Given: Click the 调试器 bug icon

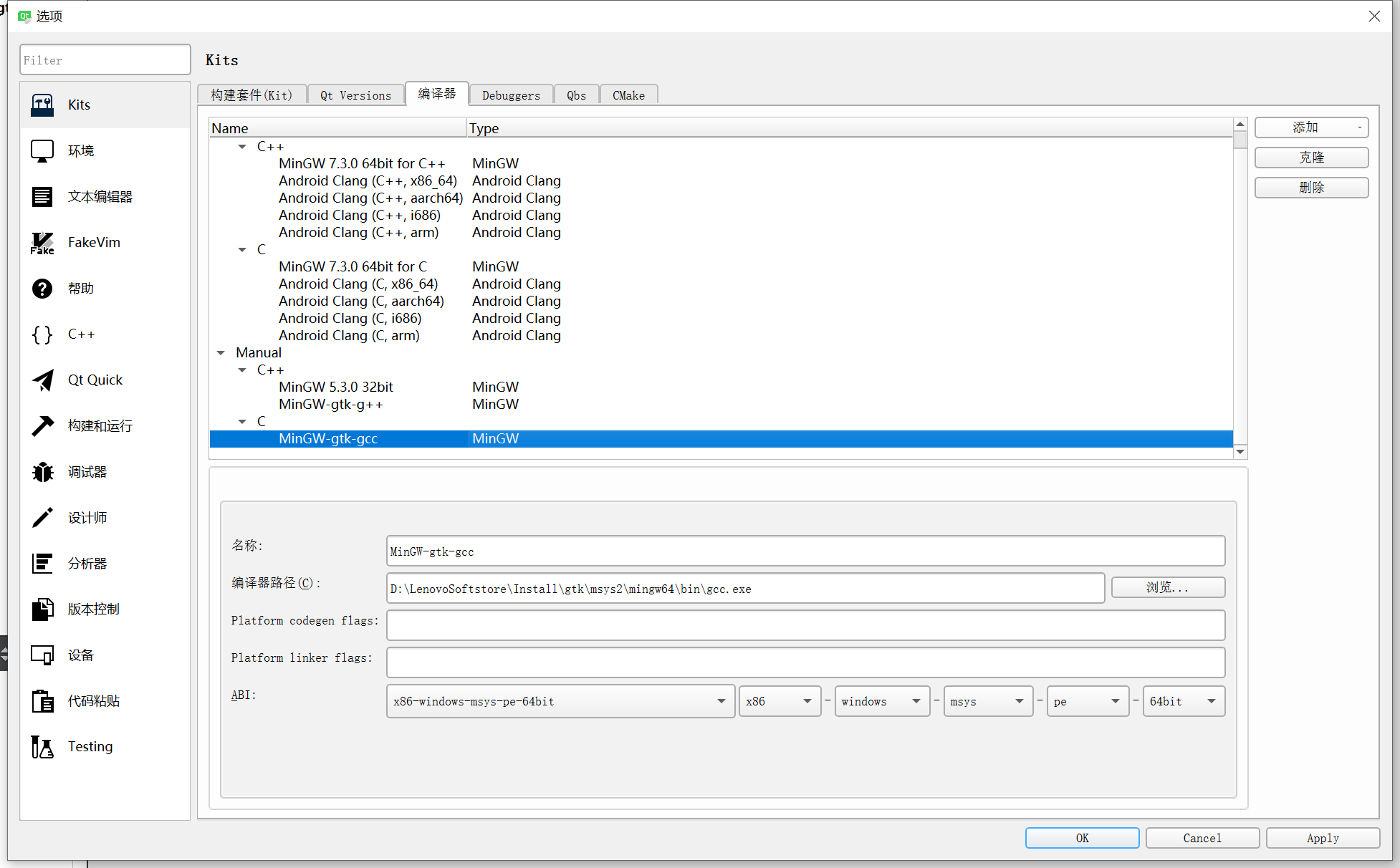Looking at the screenshot, I should 42,472.
